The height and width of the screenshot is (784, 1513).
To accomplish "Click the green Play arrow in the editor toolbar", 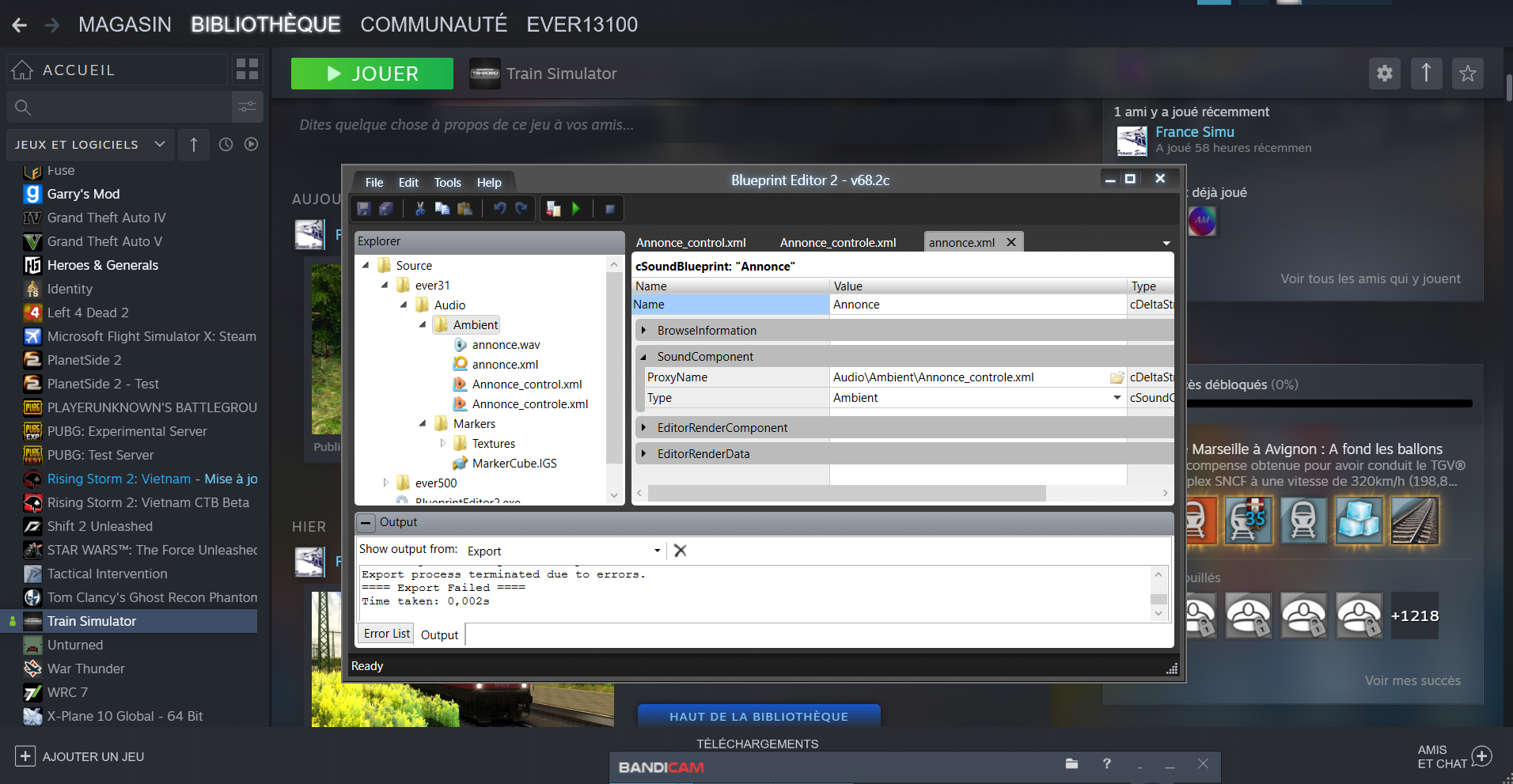I will click(x=576, y=209).
